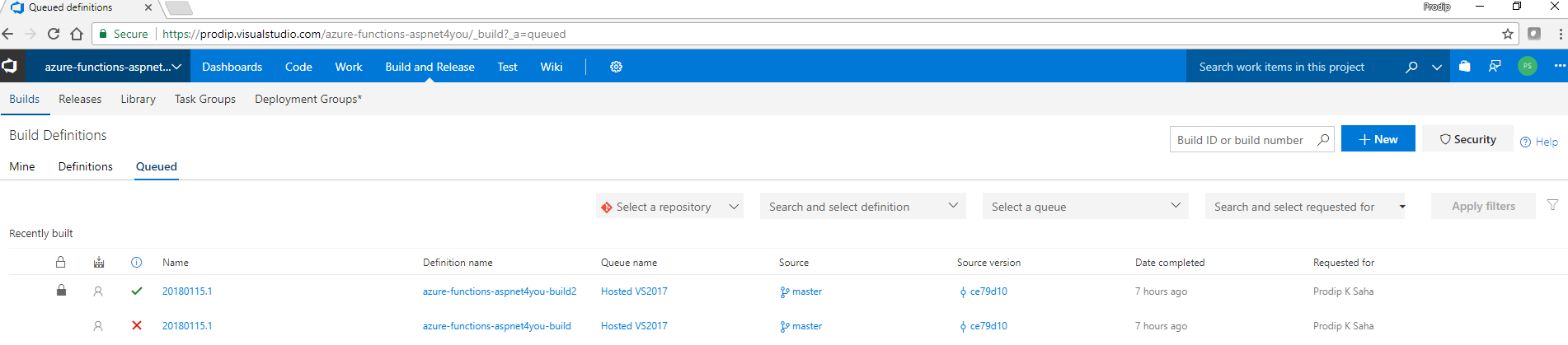Open the Select a repository dropdown

pyautogui.click(x=669, y=206)
